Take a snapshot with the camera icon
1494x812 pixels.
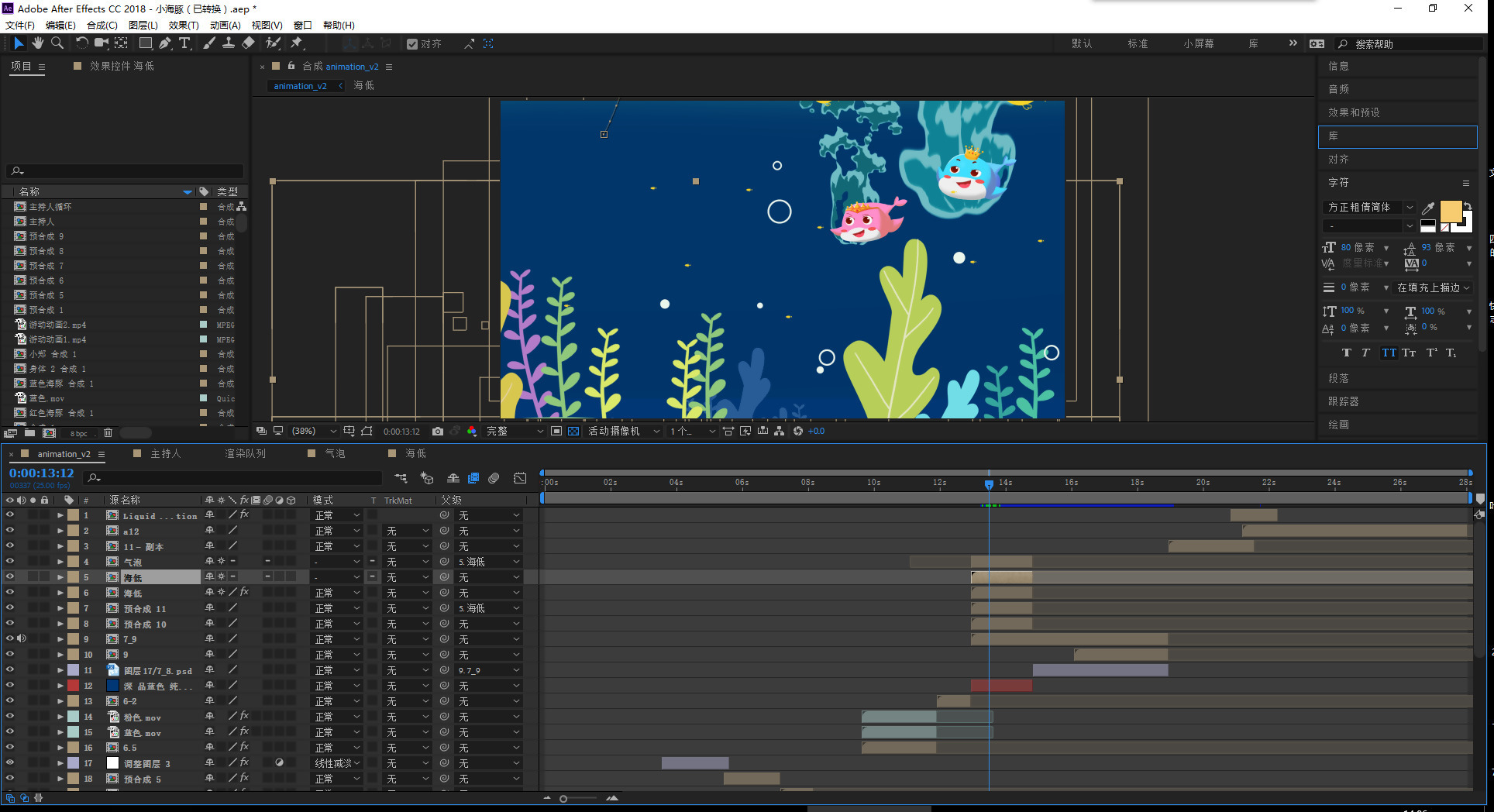tap(438, 432)
